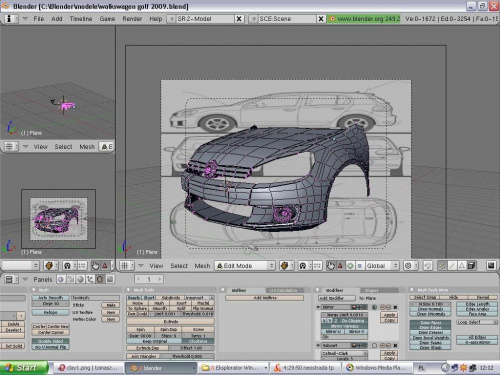Toggle No V.Normal Flip option
The image size is (500, 375).
click(x=51, y=347)
